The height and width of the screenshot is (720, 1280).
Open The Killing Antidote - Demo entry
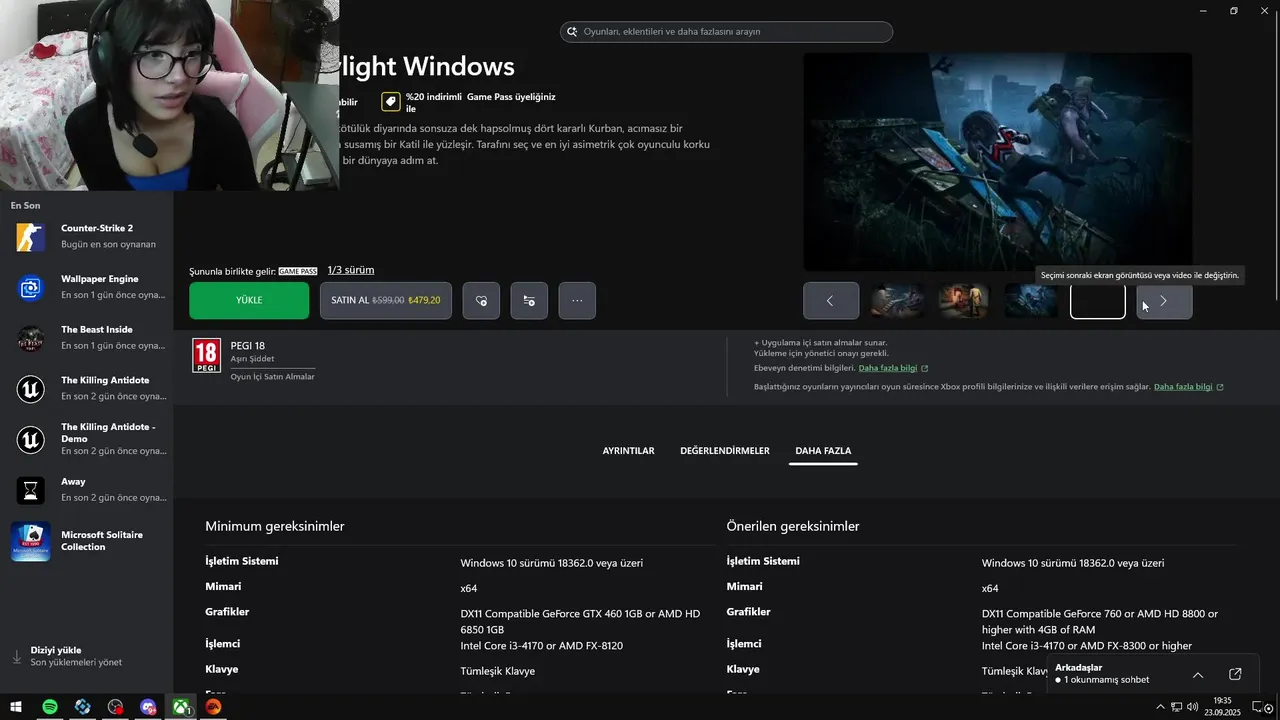click(x=87, y=439)
